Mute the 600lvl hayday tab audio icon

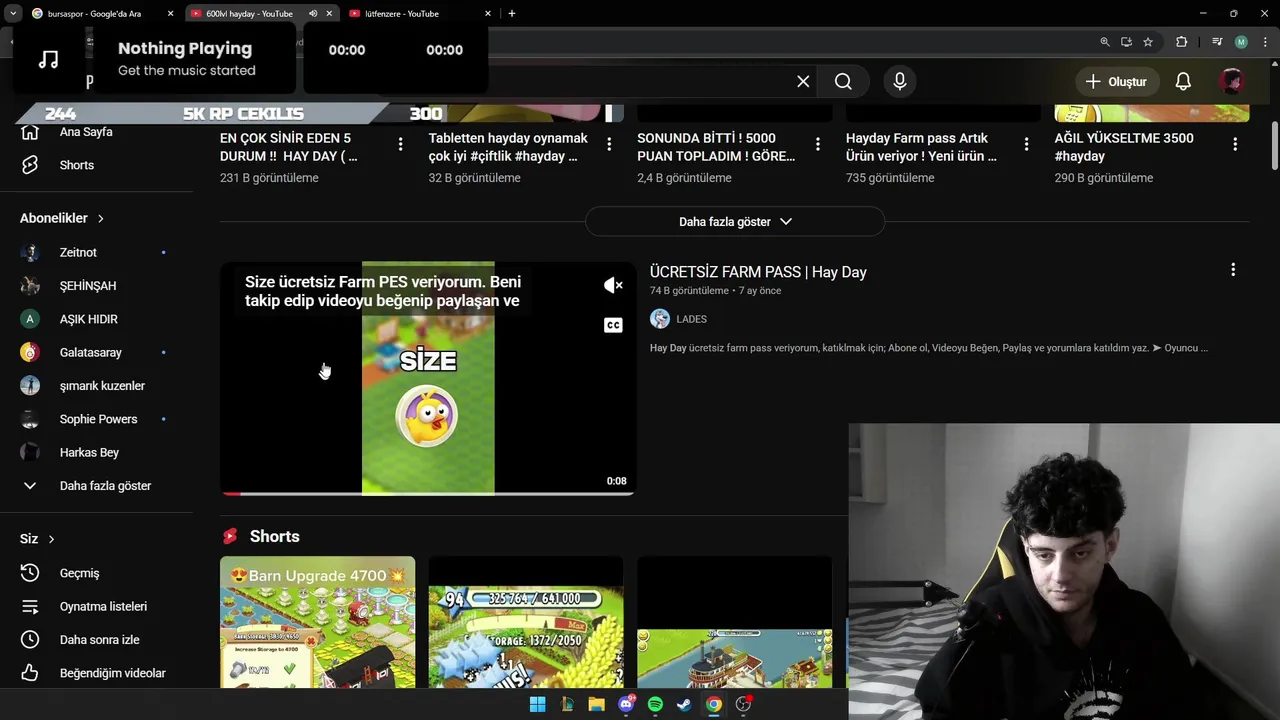tap(313, 14)
